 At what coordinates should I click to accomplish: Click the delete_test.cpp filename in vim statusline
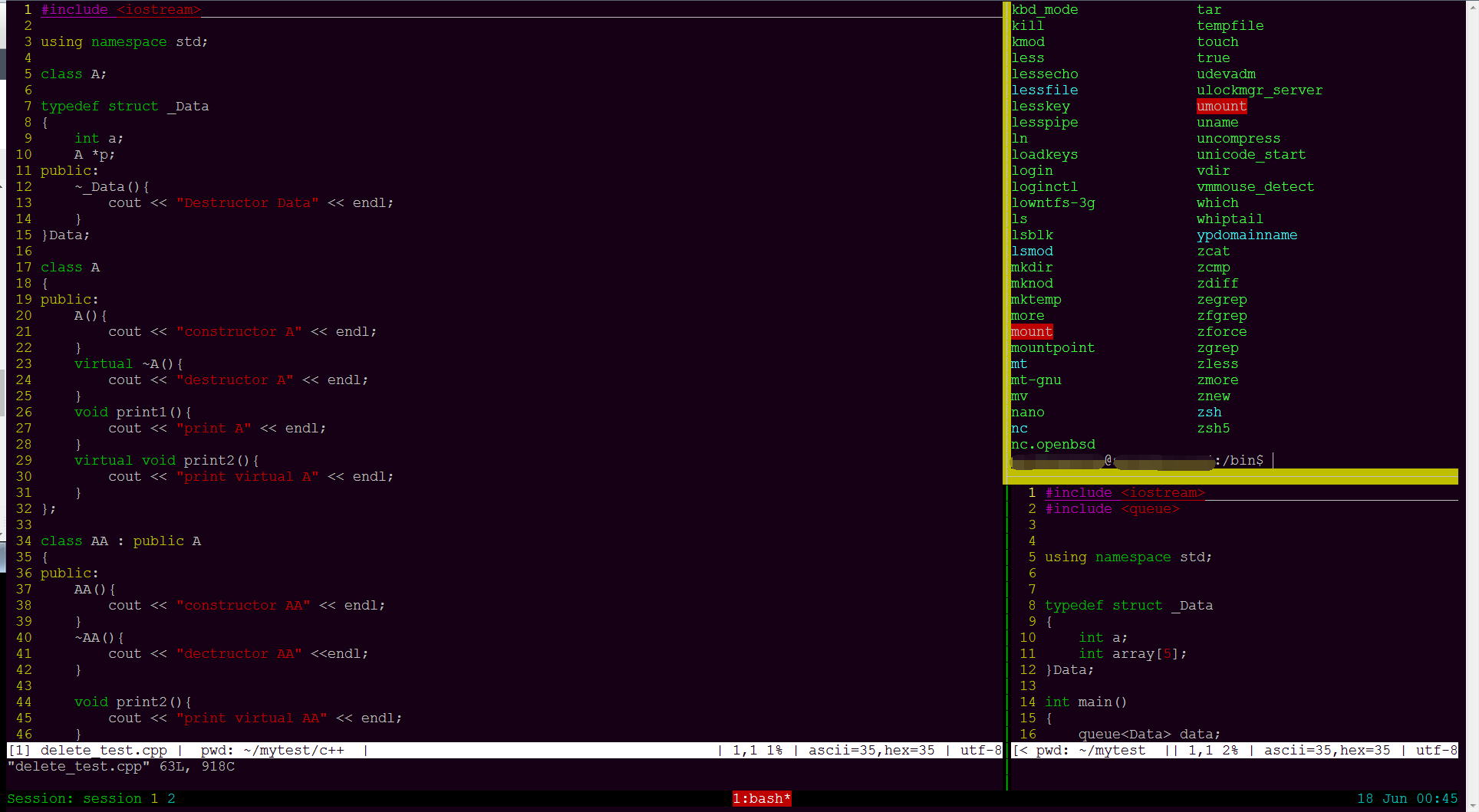click(104, 750)
